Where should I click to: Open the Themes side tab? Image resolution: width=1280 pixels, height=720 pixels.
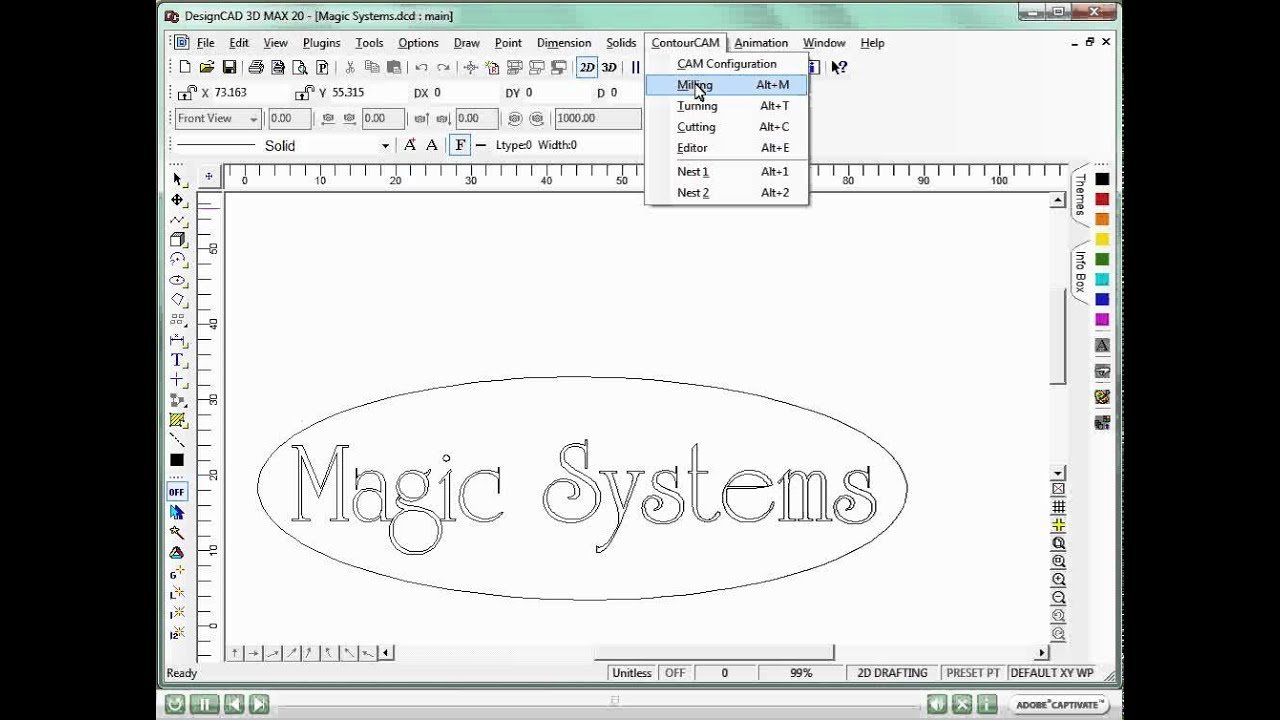(x=1080, y=194)
